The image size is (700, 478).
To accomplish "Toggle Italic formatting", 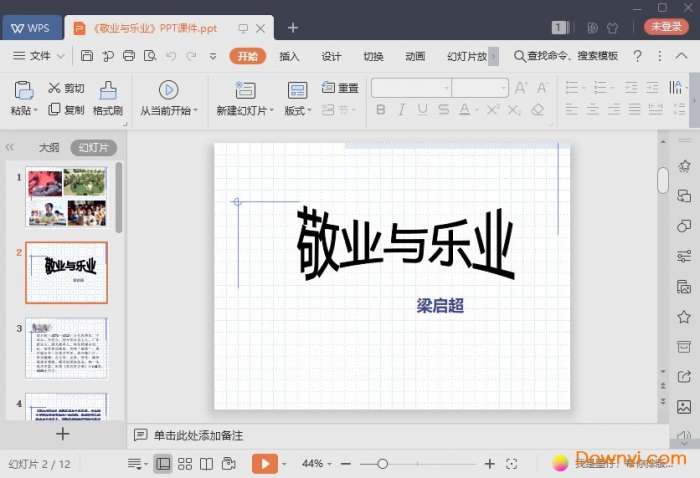I will point(401,110).
